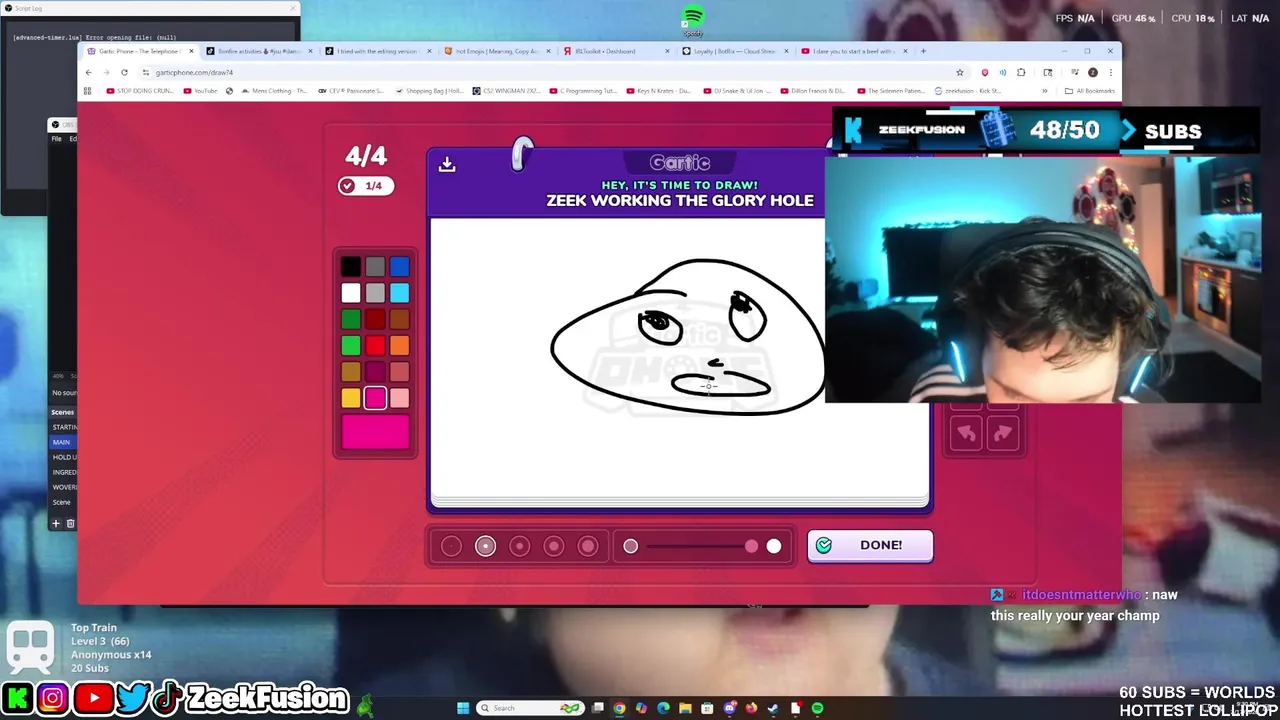
Task: Choose the fourth brush size
Action: pyautogui.click(x=553, y=546)
